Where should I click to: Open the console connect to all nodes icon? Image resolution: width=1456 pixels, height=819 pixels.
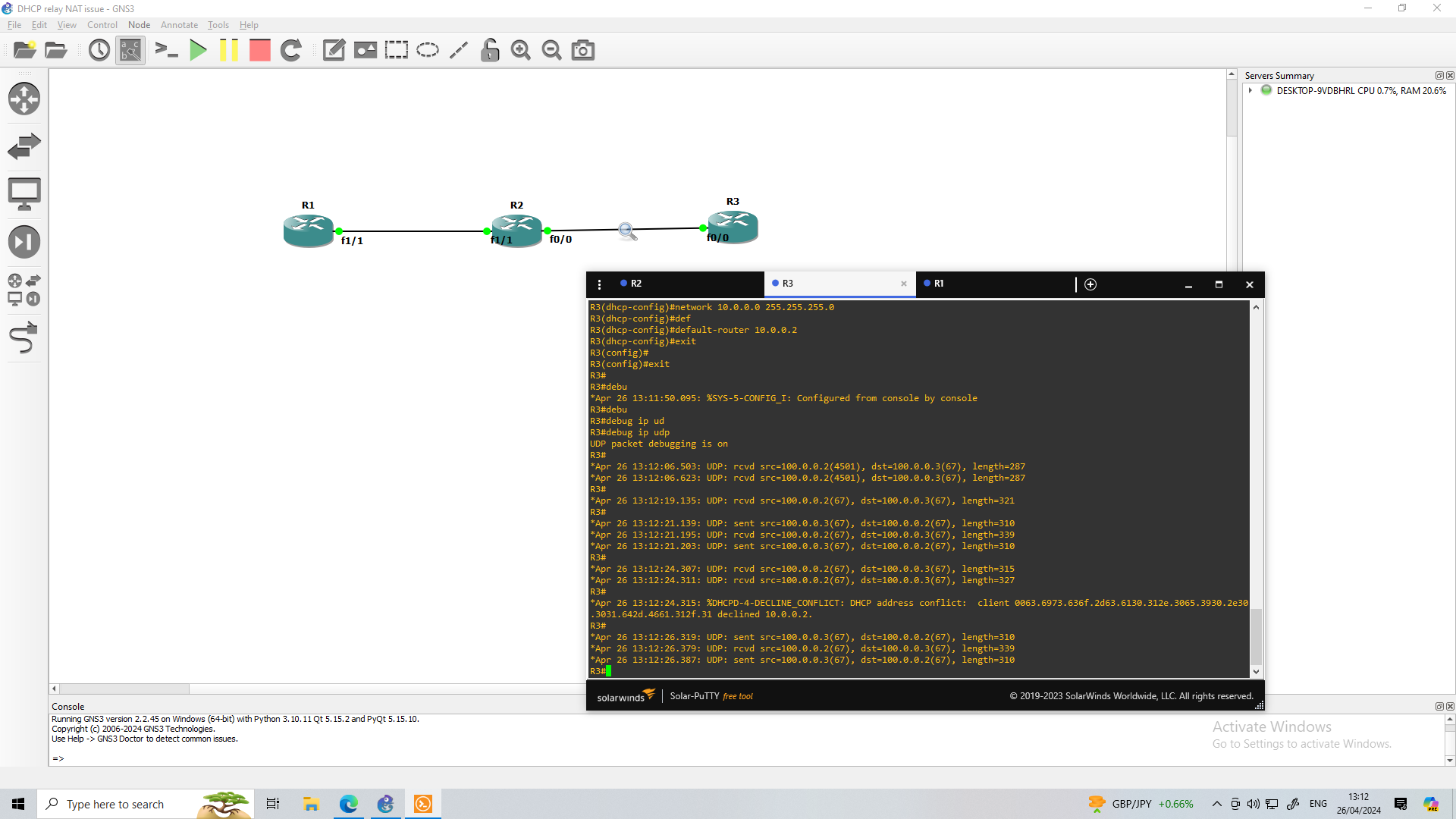[x=166, y=51]
